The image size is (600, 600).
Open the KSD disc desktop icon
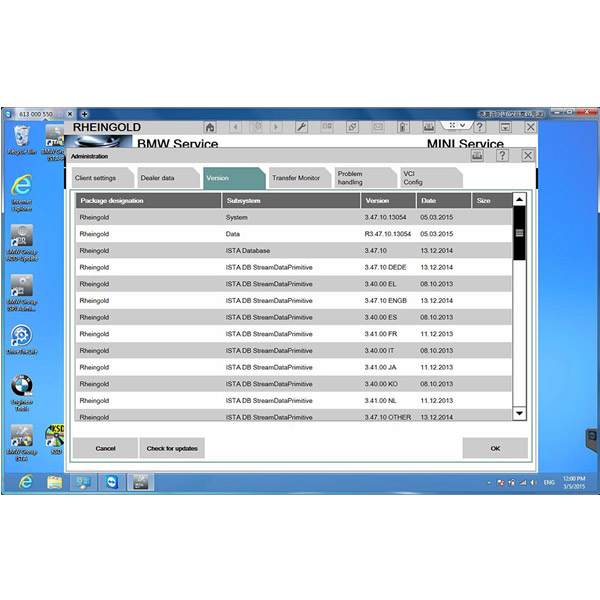pyautogui.click(x=55, y=439)
